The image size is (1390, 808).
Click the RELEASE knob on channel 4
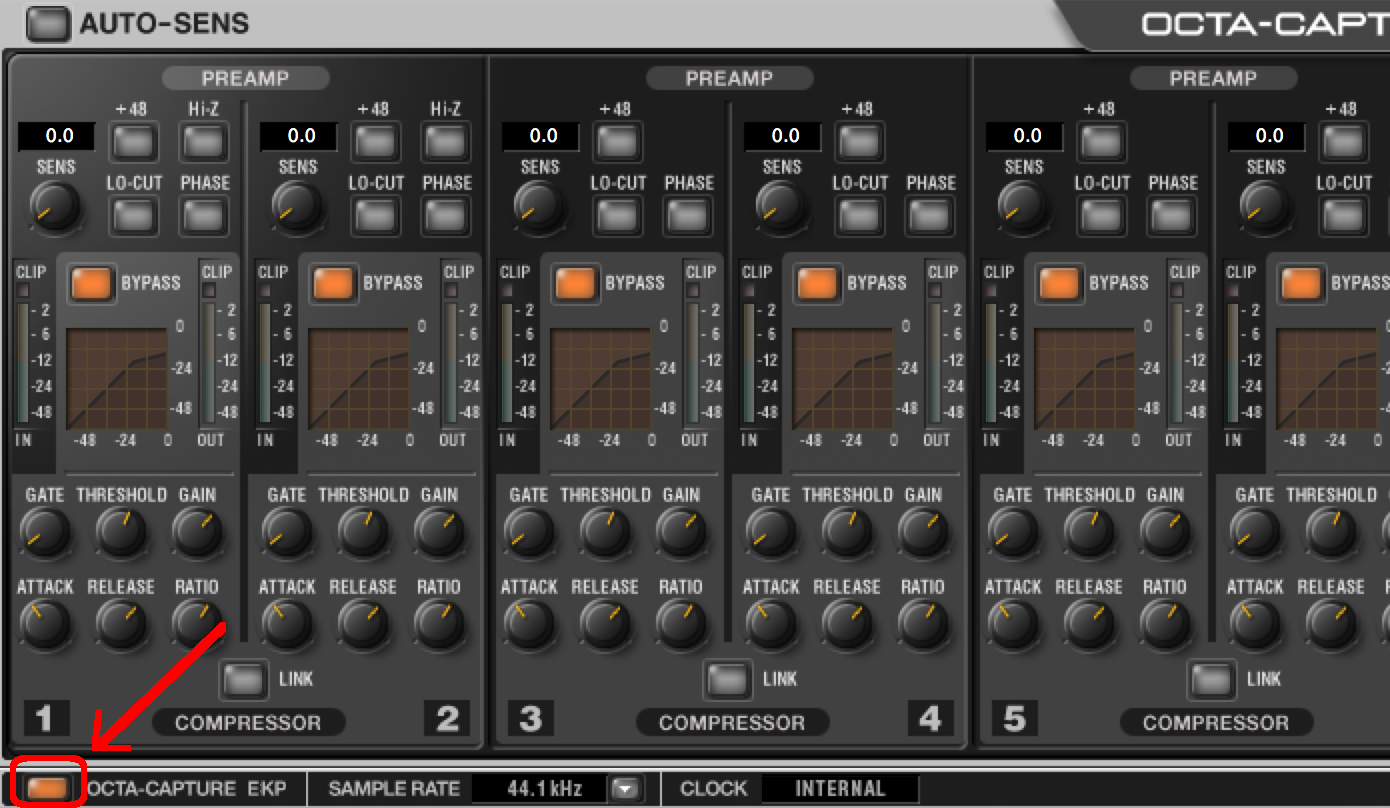(x=847, y=624)
